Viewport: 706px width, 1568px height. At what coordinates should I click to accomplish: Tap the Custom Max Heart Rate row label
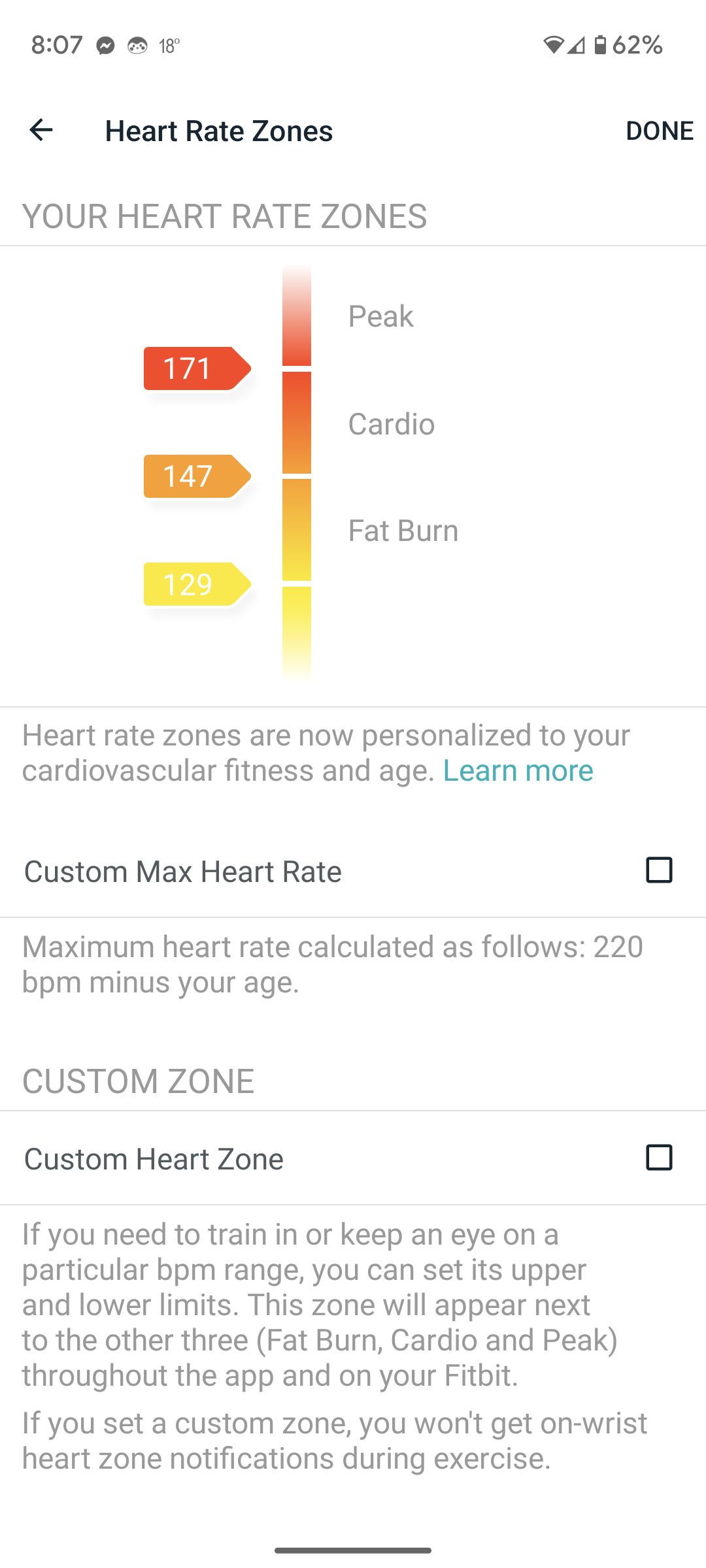[183, 872]
